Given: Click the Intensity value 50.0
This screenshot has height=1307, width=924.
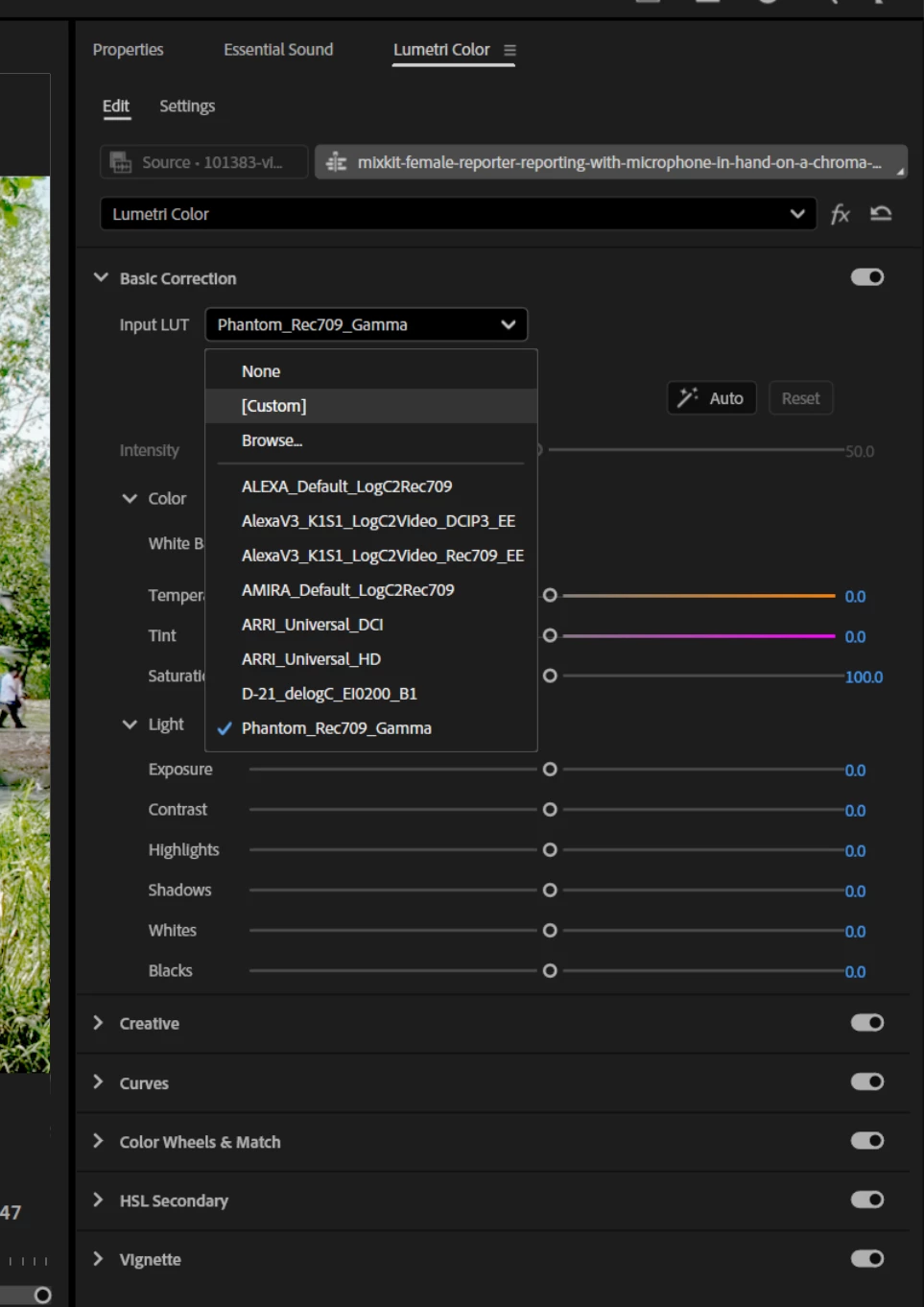Looking at the screenshot, I should click(x=860, y=451).
